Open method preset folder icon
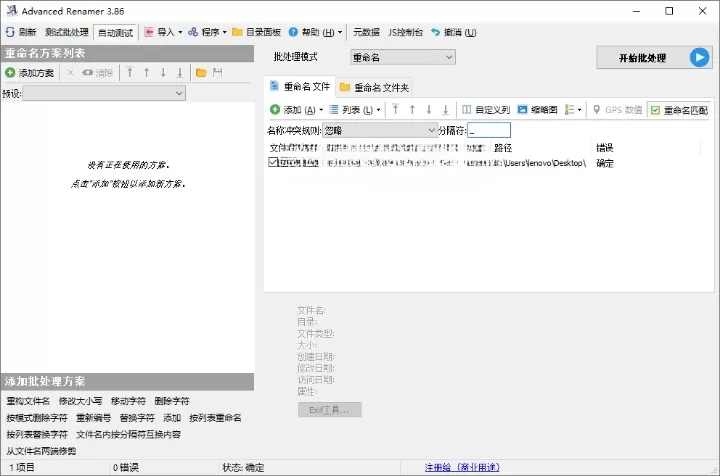The height and width of the screenshot is (476, 720). pyautogui.click(x=201, y=73)
